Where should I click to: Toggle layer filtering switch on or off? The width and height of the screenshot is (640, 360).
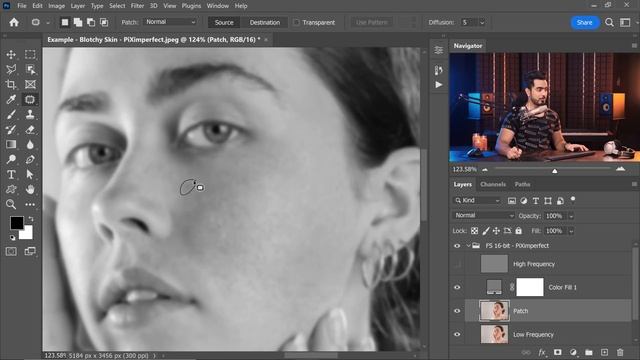[573, 199]
